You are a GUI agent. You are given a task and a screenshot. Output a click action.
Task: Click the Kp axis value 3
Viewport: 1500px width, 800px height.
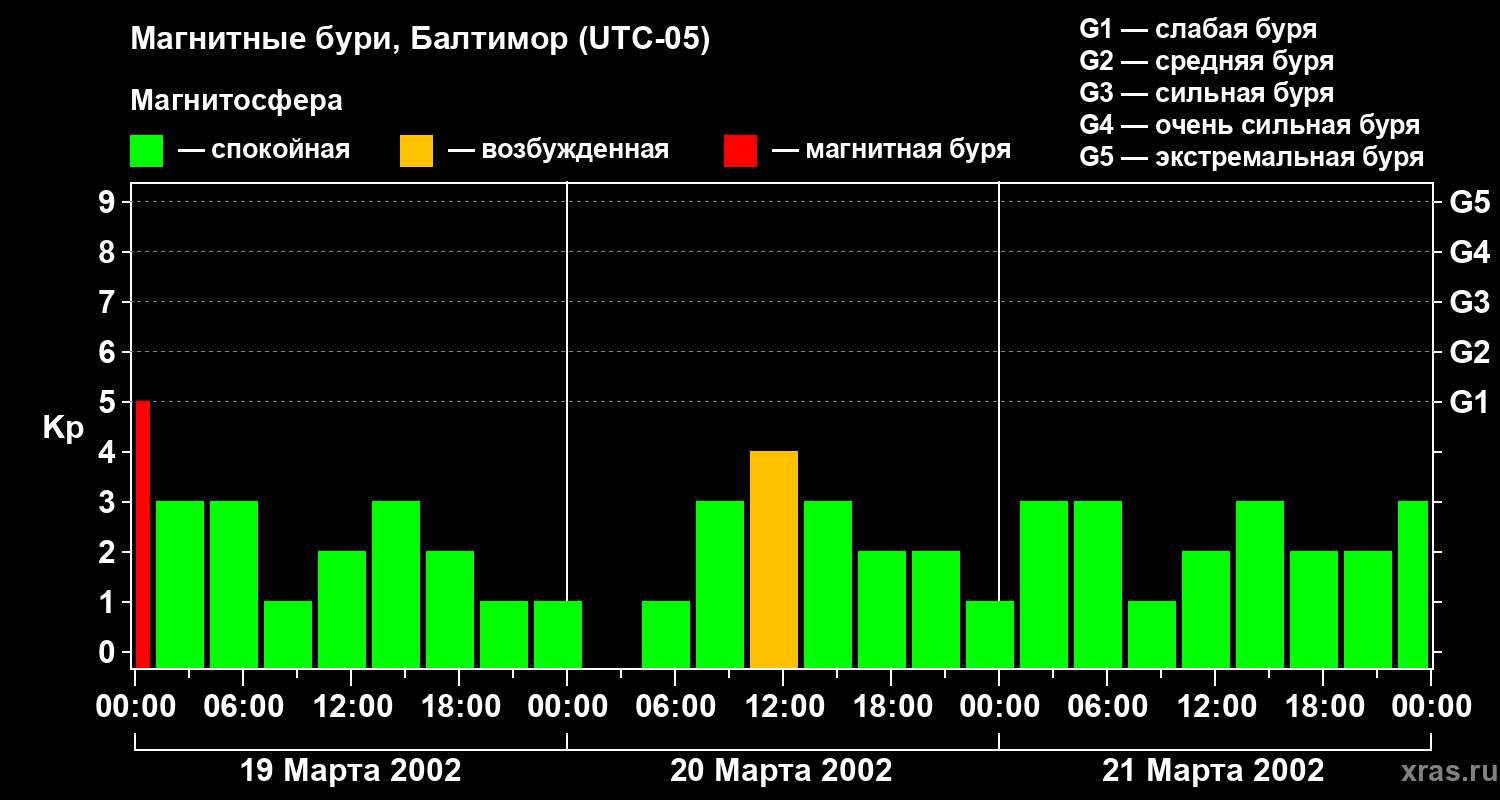(108, 502)
